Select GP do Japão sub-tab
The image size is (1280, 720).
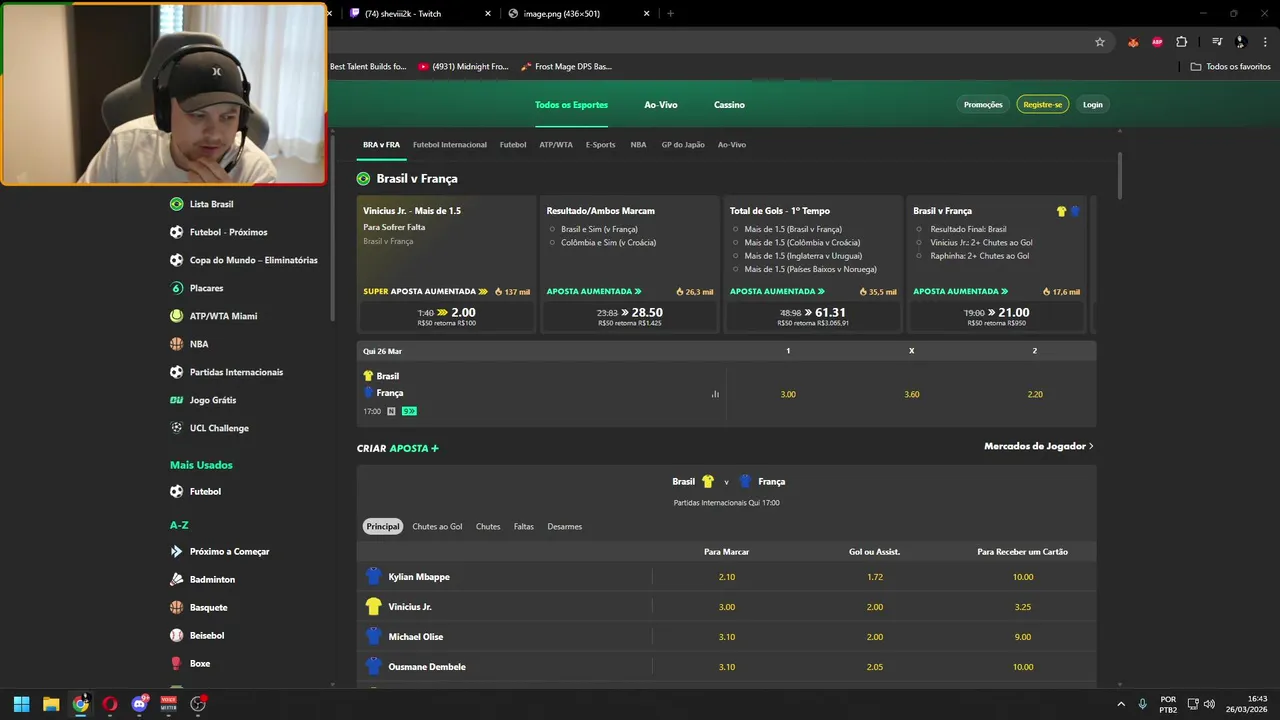click(683, 145)
